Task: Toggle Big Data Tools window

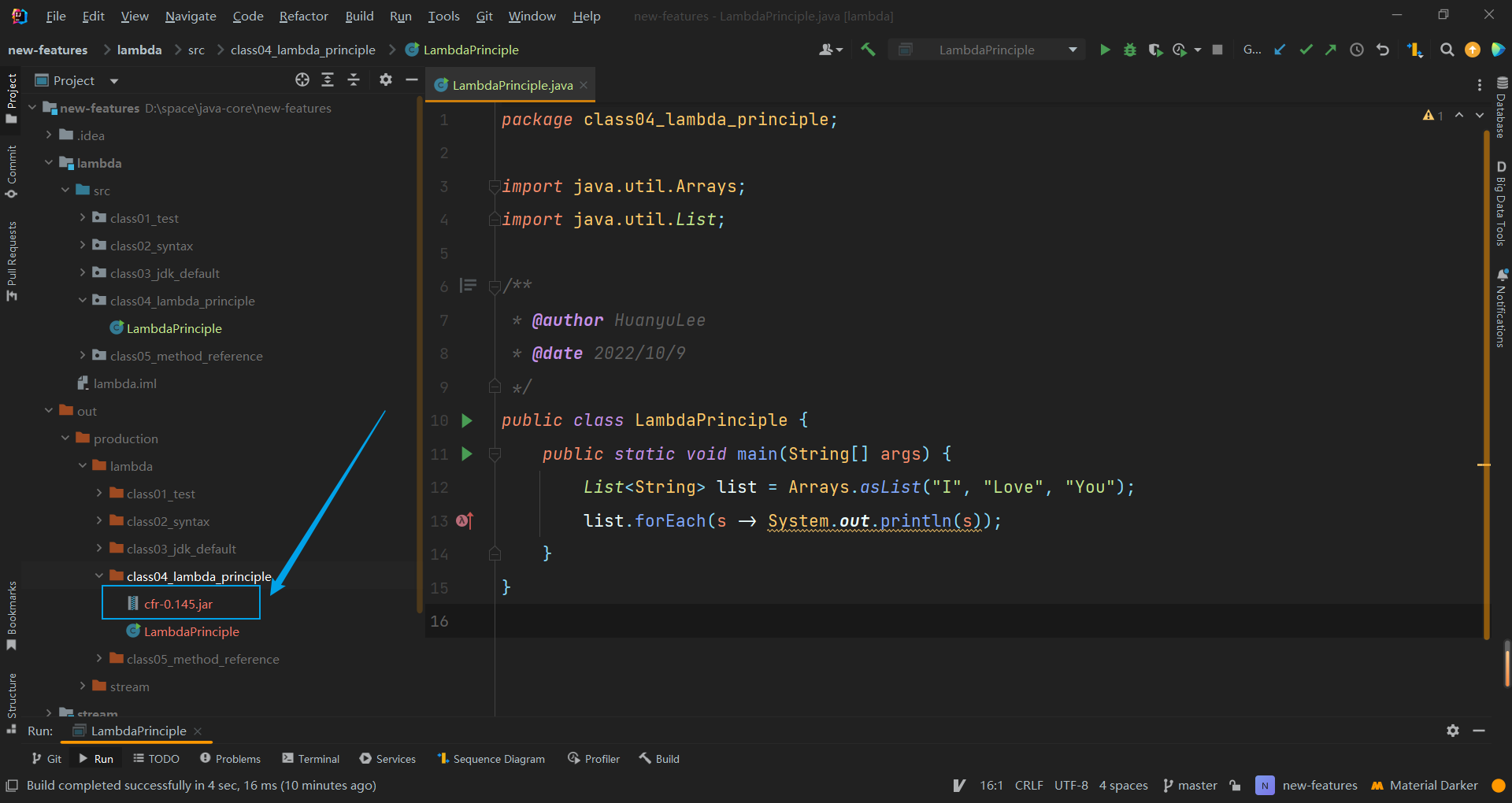Action: (x=1501, y=204)
